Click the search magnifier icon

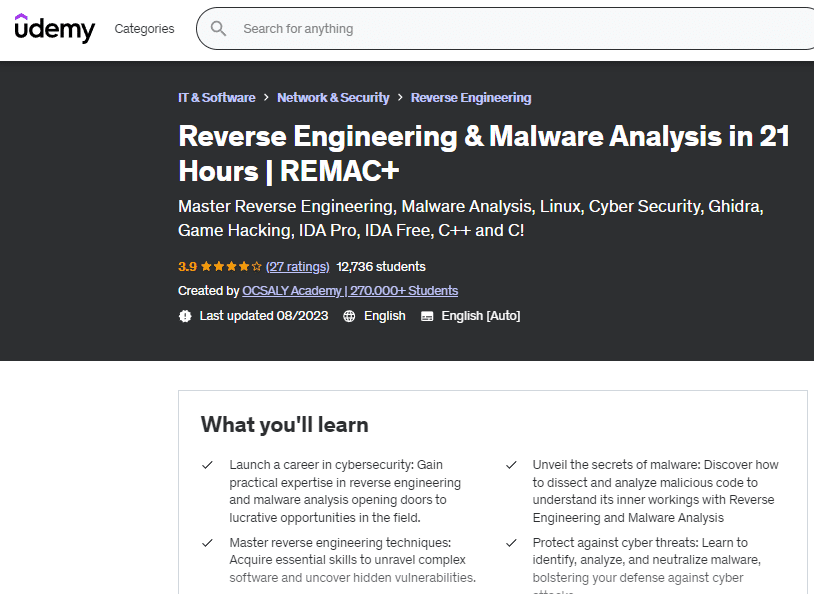[218, 29]
